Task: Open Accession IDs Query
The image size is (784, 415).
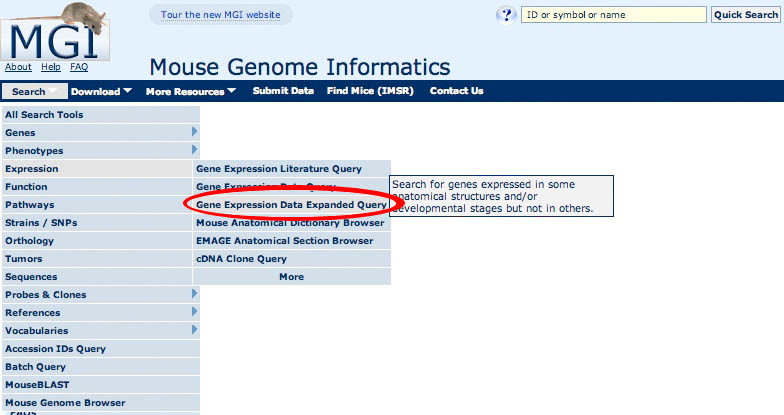Action: click(101, 348)
